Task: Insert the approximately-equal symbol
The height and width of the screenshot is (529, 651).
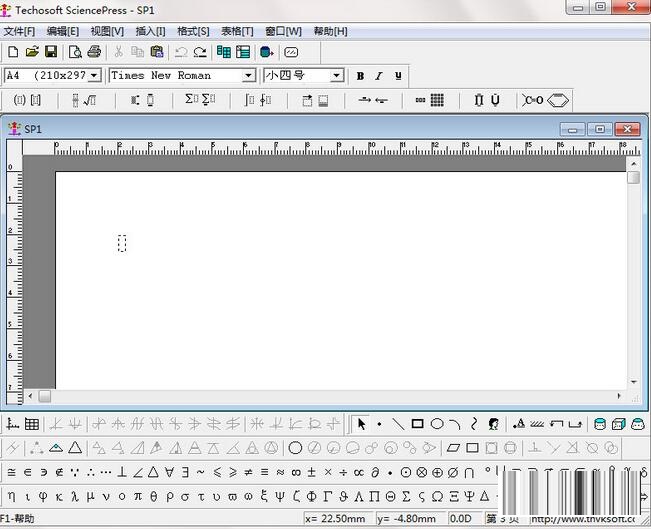Action: click(x=280, y=472)
